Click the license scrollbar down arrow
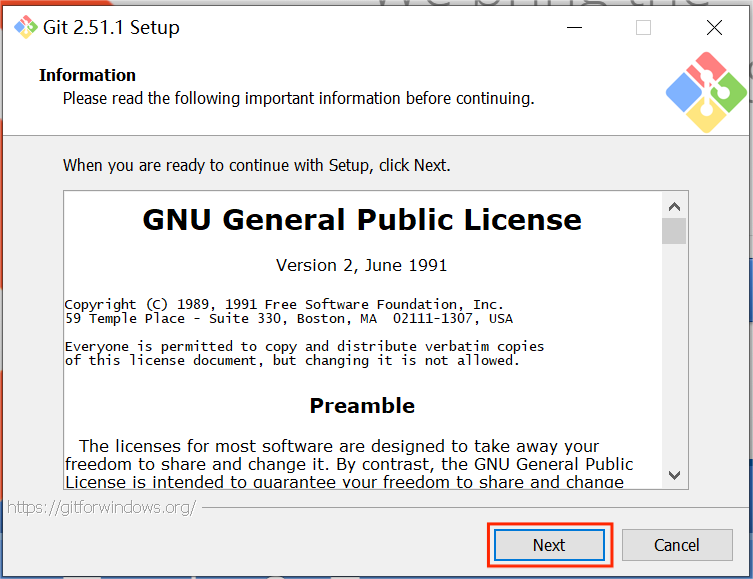The image size is (753, 579). pos(674,475)
